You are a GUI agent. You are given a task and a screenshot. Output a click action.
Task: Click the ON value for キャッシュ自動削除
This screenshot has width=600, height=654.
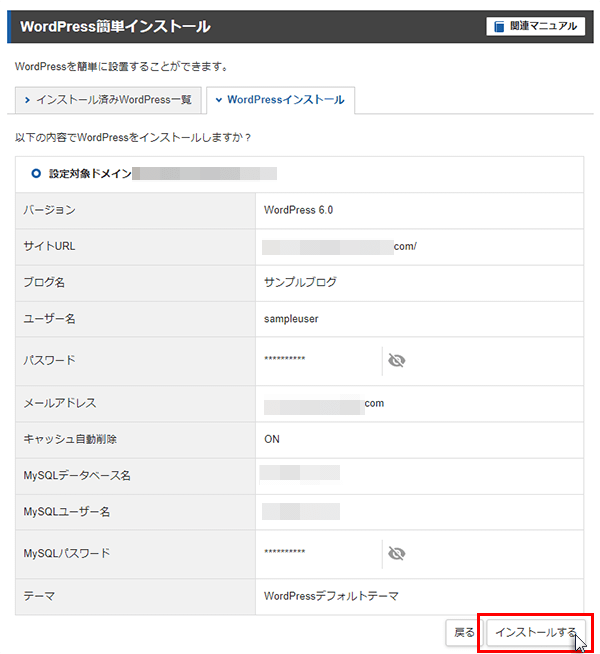(272, 439)
